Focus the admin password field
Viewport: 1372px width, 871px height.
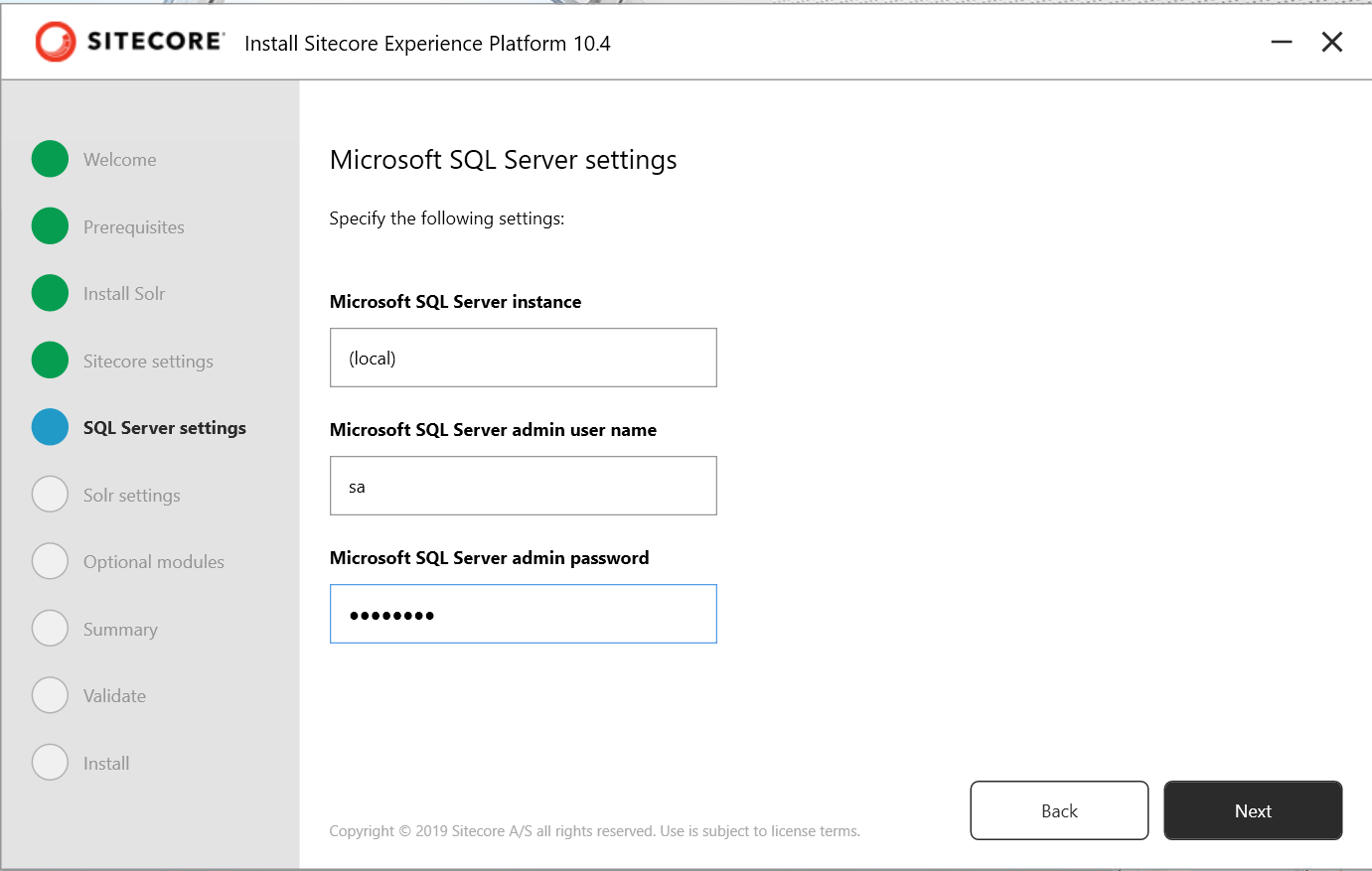pyautogui.click(x=524, y=614)
